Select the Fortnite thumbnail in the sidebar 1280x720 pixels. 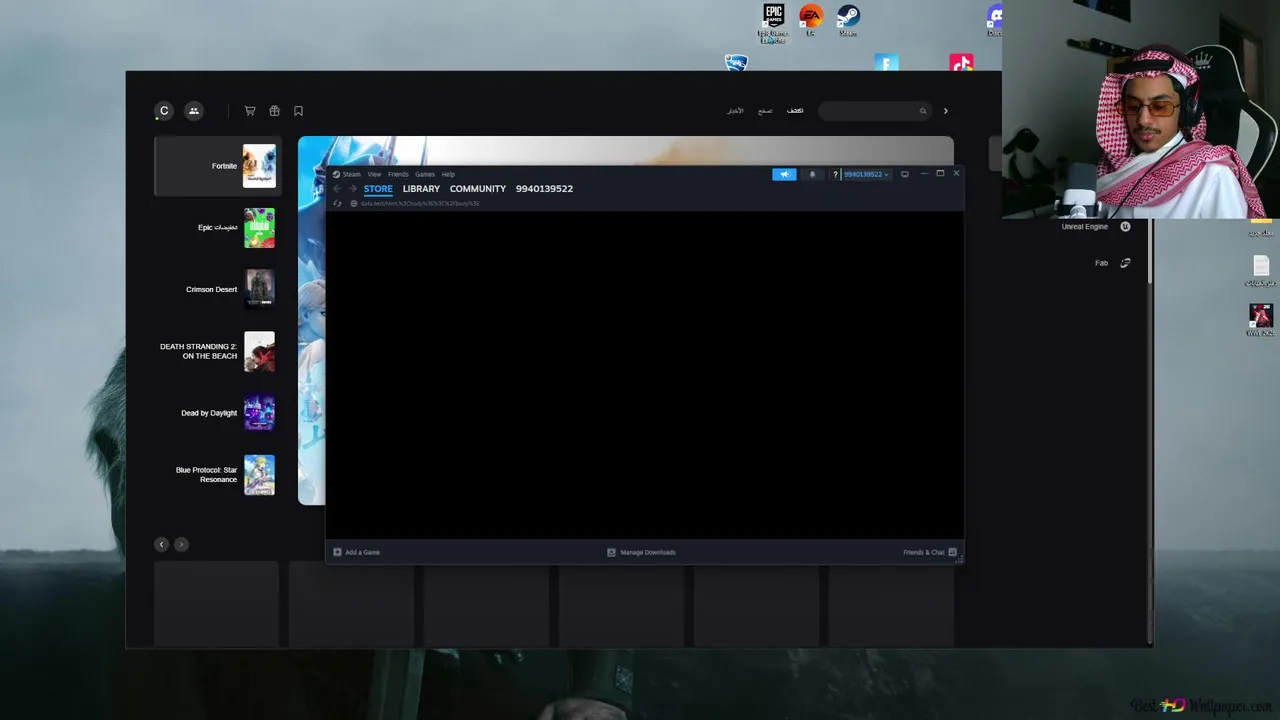click(259, 166)
